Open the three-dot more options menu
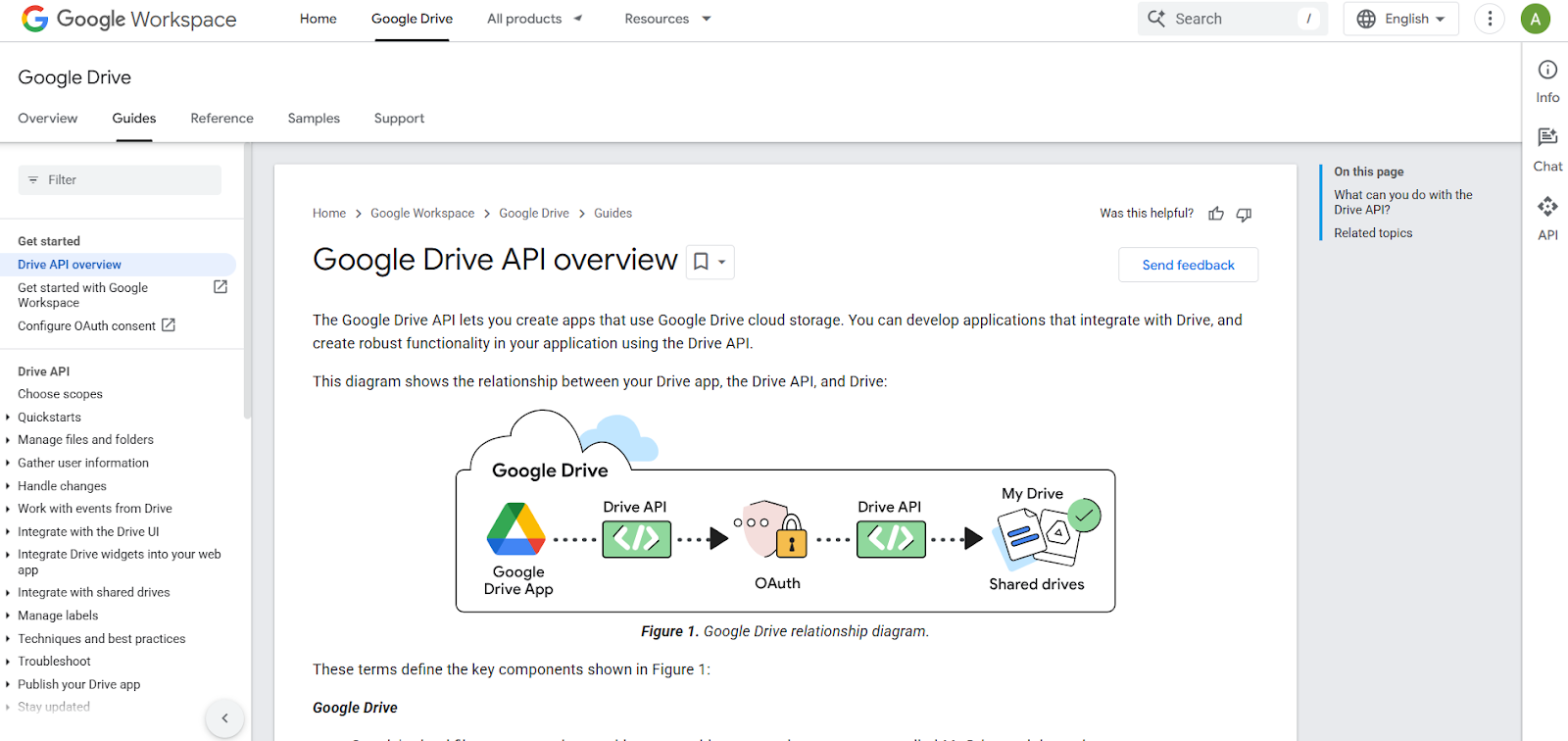 pyautogui.click(x=1490, y=19)
